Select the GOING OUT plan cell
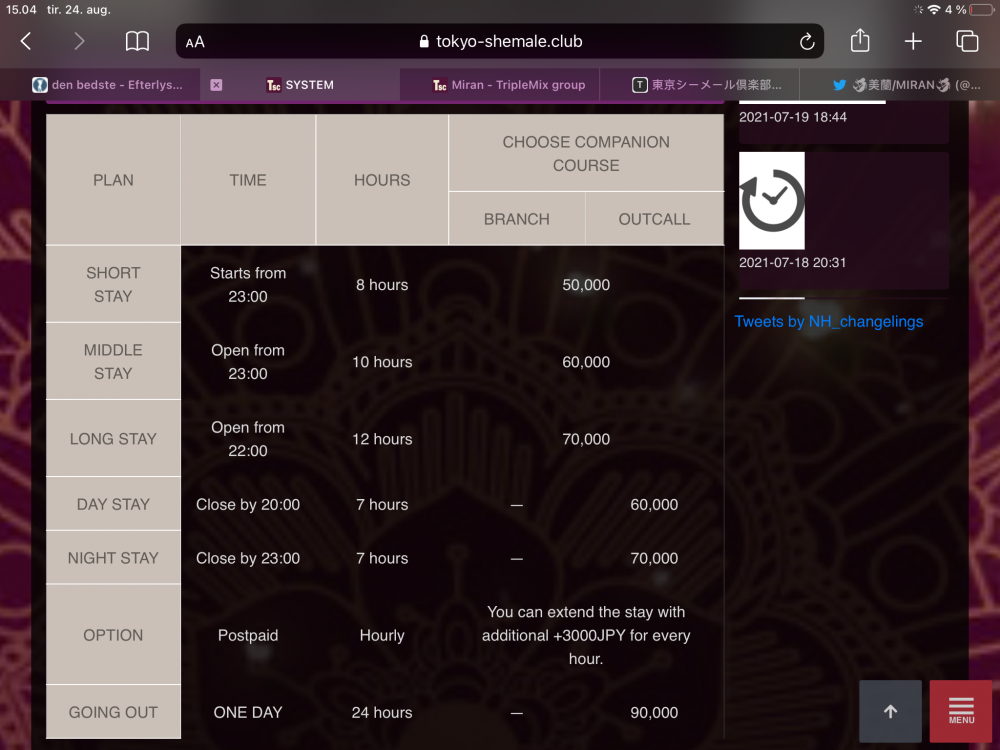1000x750 pixels. (113, 712)
